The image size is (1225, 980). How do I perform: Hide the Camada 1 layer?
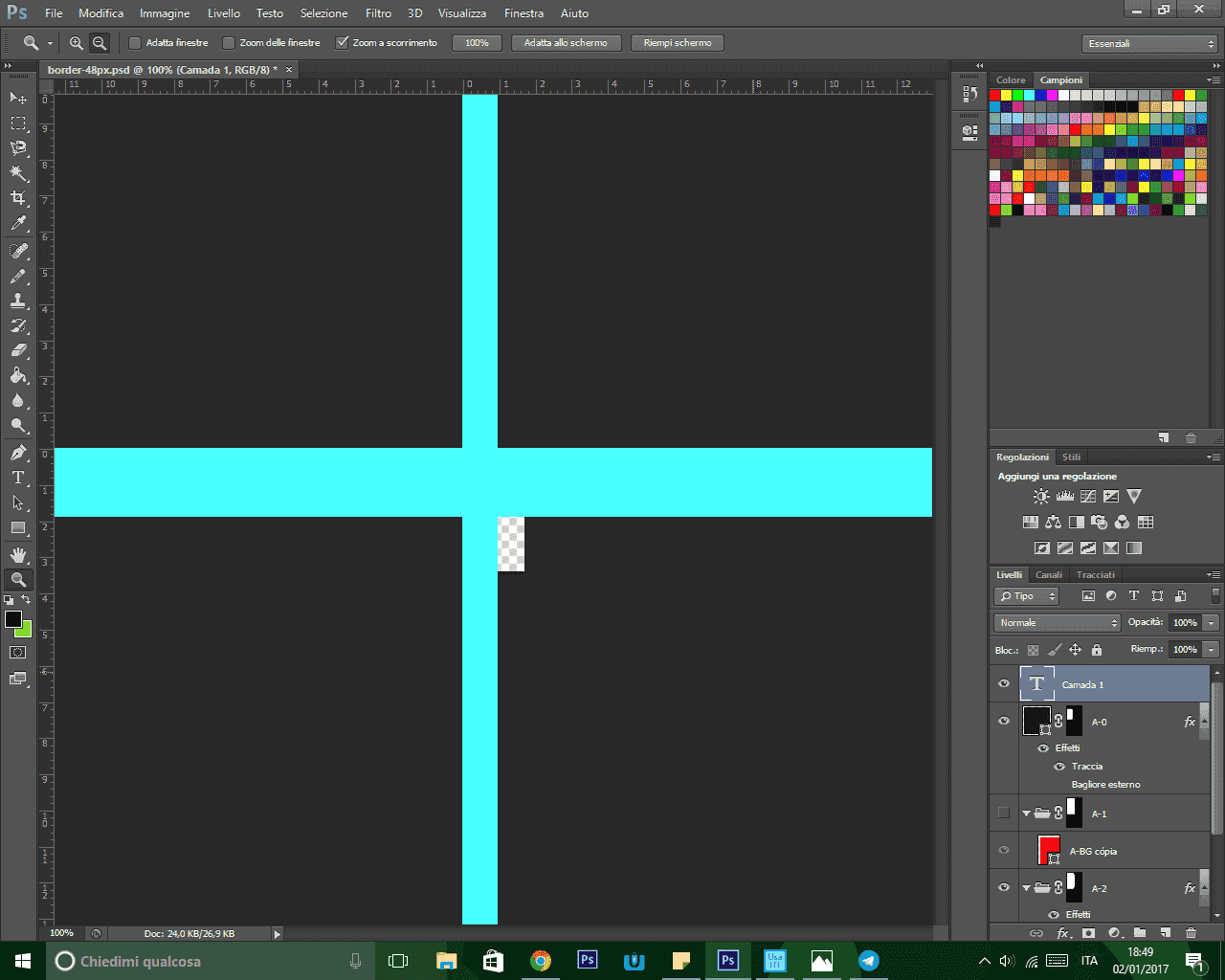(x=1004, y=684)
